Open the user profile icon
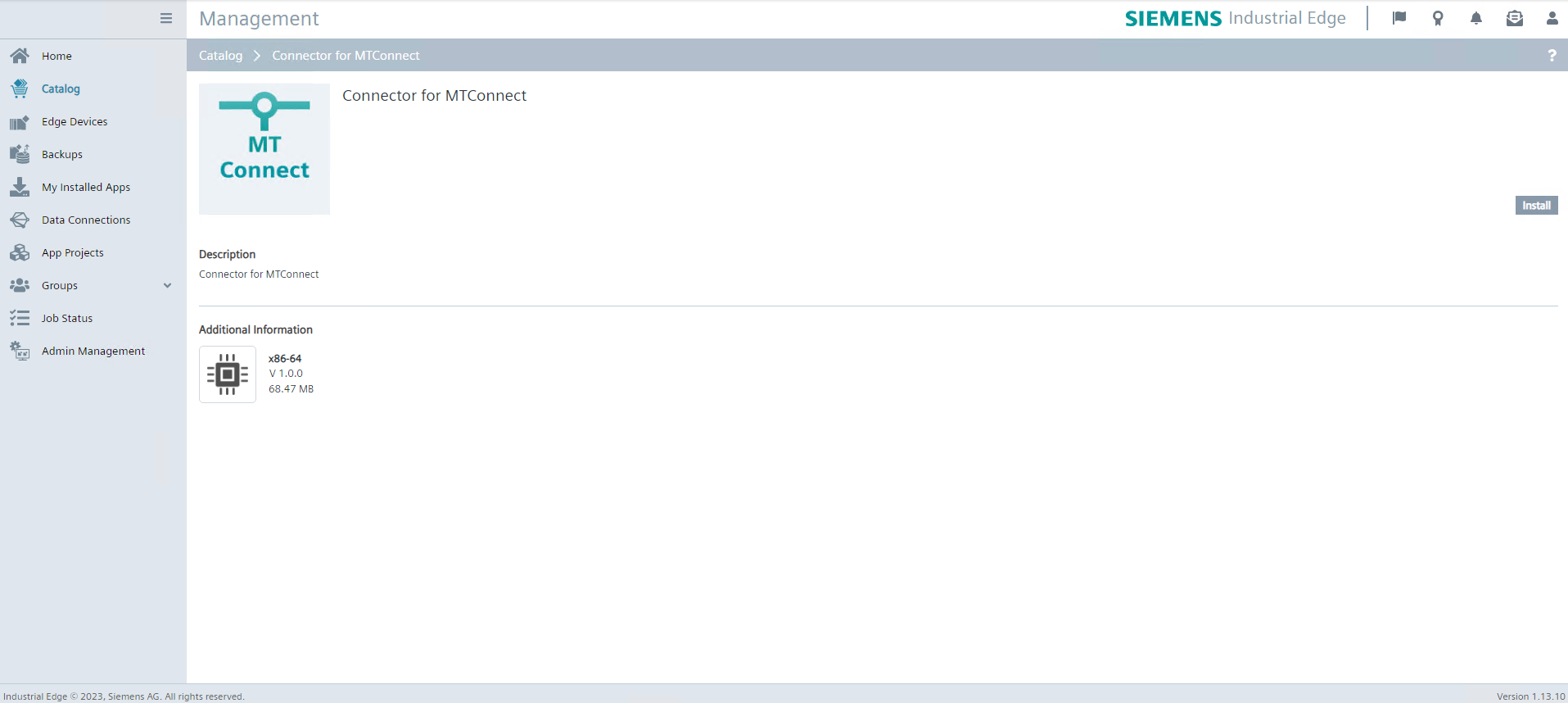1568x703 pixels. tap(1552, 18)
